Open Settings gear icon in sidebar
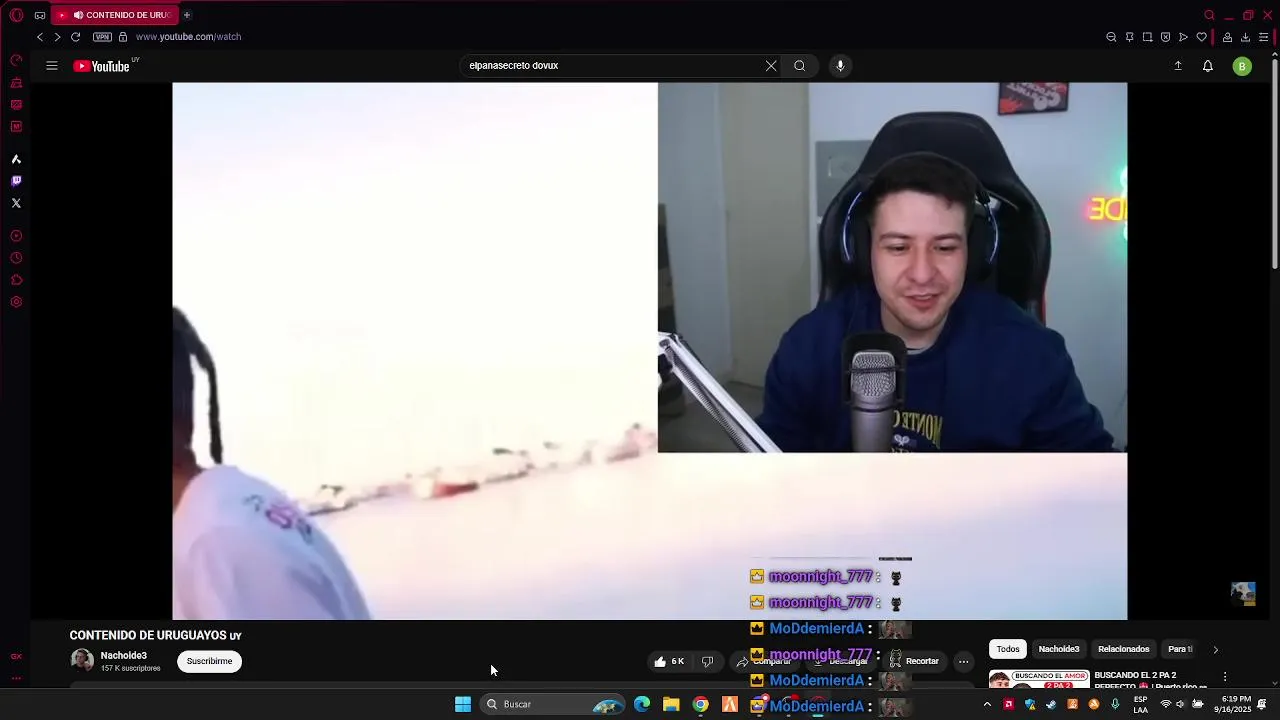1280x720 pixels. pyautogui.click(x=16, y=302)
